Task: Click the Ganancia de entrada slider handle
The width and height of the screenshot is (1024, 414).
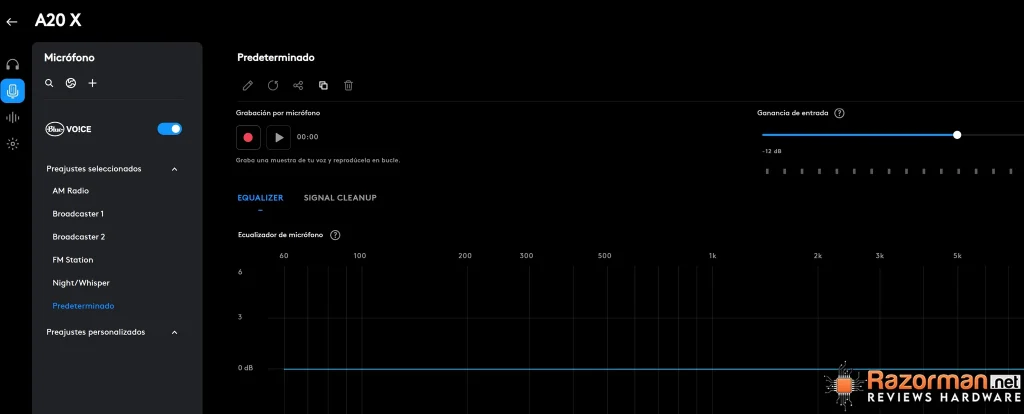Action: [x=957, y=135]
